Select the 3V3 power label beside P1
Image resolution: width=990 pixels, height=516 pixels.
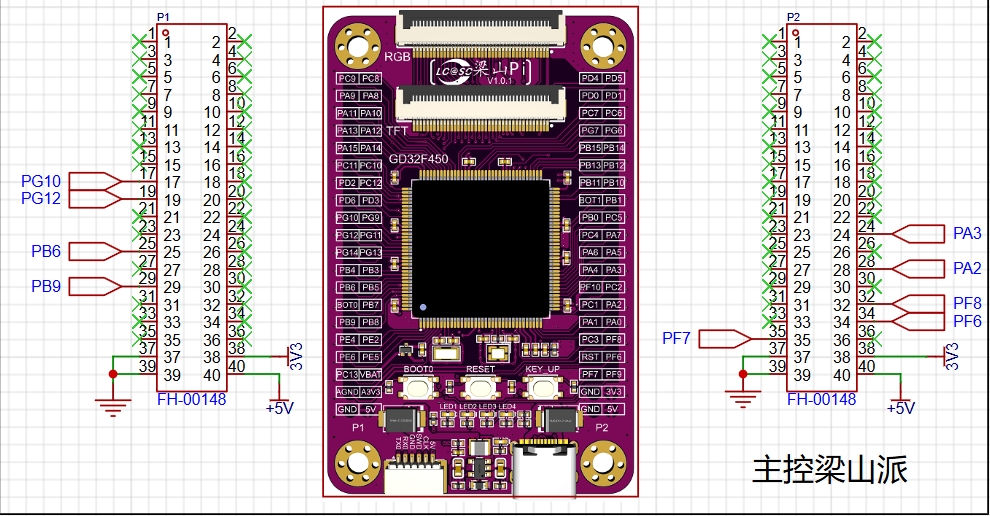pyautogui.click(x=296, y=356)
